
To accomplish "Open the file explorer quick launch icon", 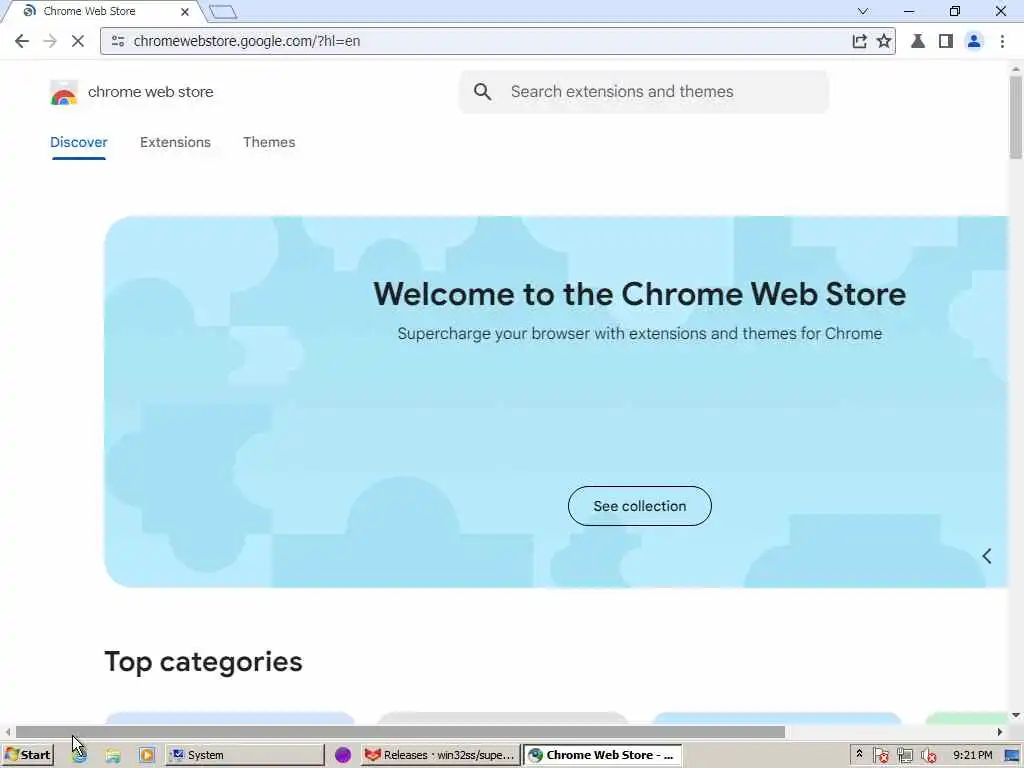I will click(113, 755).
